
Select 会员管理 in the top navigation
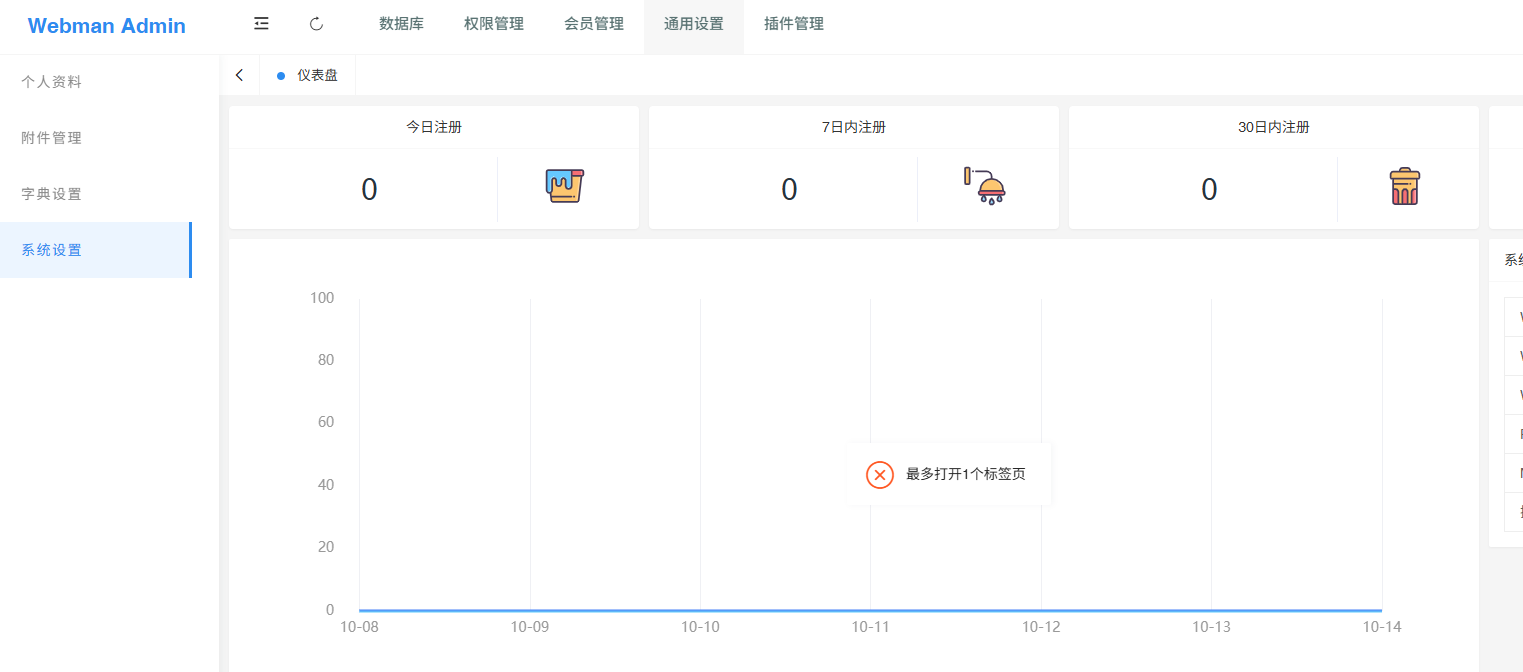(594, 24)
